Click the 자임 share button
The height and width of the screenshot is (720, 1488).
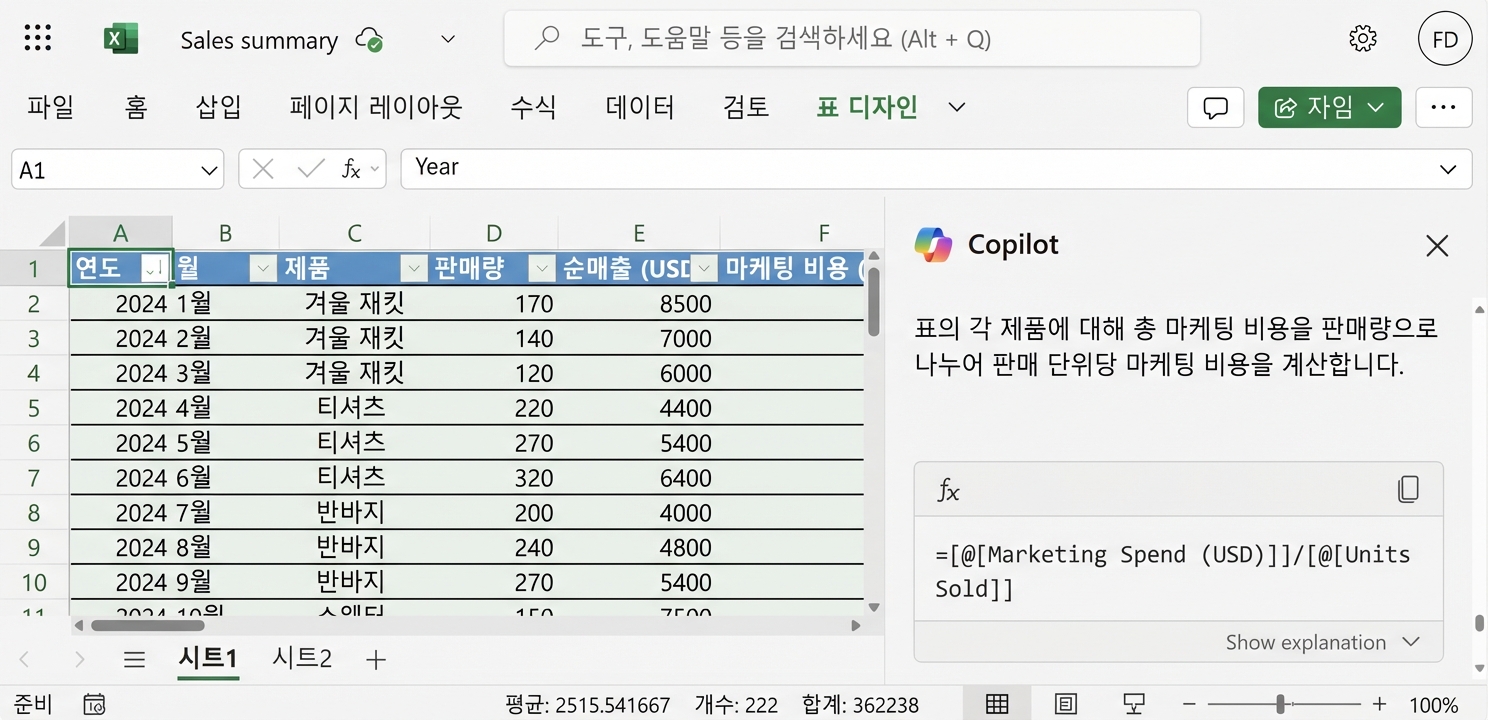click(1329, 107)
